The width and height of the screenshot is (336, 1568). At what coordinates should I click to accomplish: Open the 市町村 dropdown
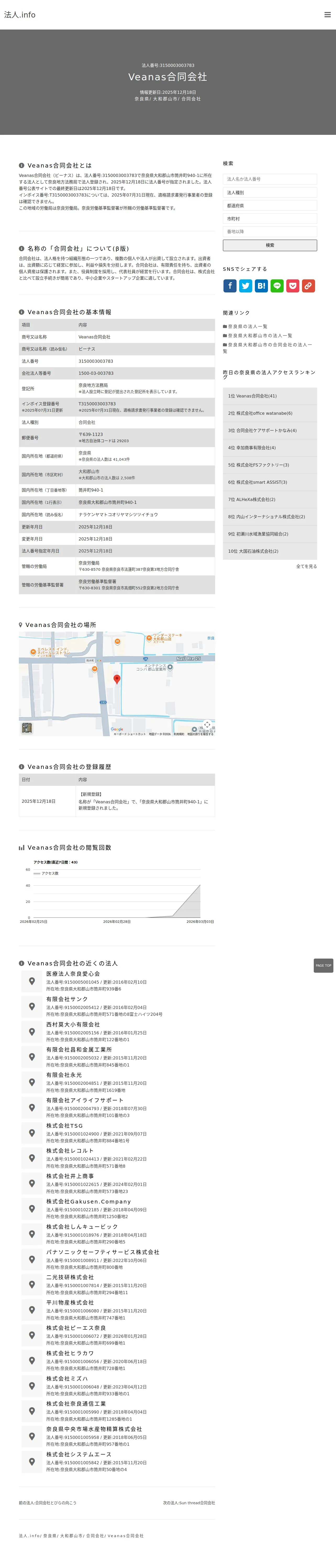(270, 218)
